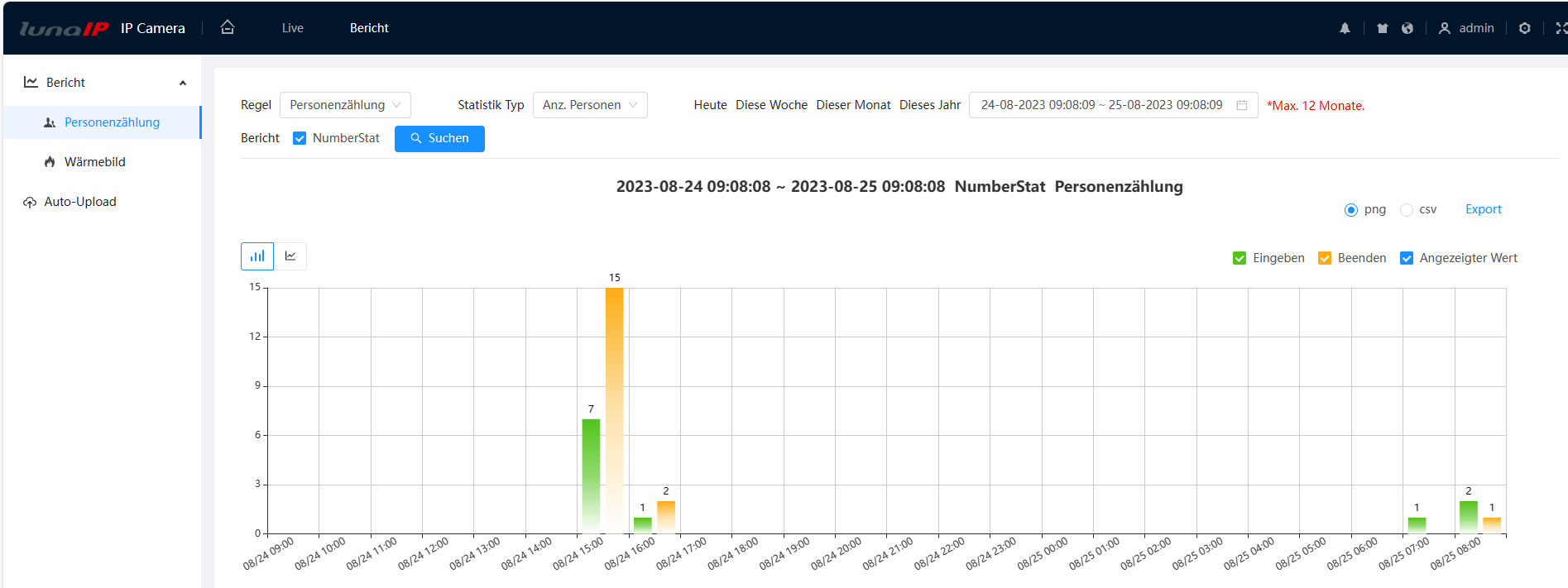Select the csv export format
1568x588 pixels.
(x=1407, y=210)
